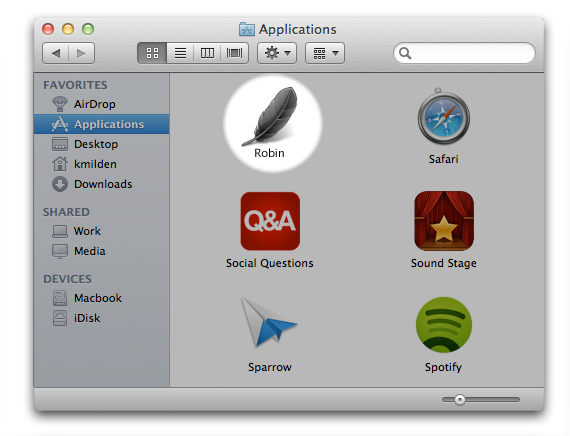Switch to Cover Flow view

[x=234, y=53]
